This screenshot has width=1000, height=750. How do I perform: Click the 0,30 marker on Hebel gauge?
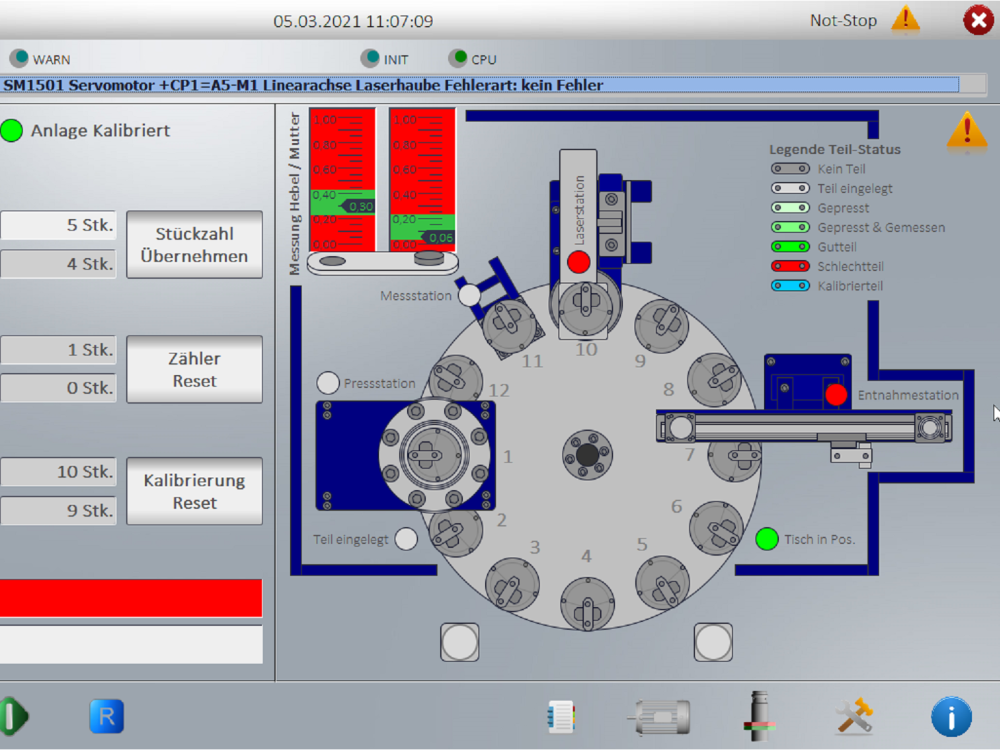(357, 207)
